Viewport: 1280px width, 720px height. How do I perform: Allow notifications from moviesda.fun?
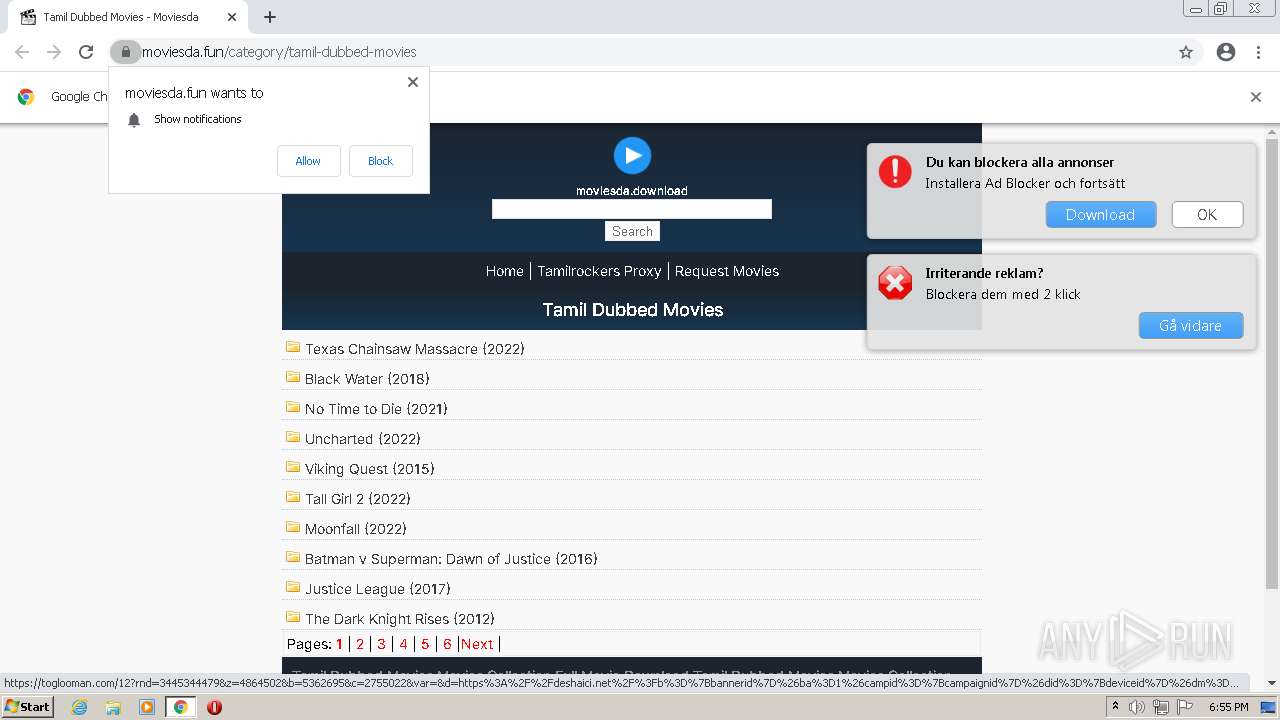point(308,161)
